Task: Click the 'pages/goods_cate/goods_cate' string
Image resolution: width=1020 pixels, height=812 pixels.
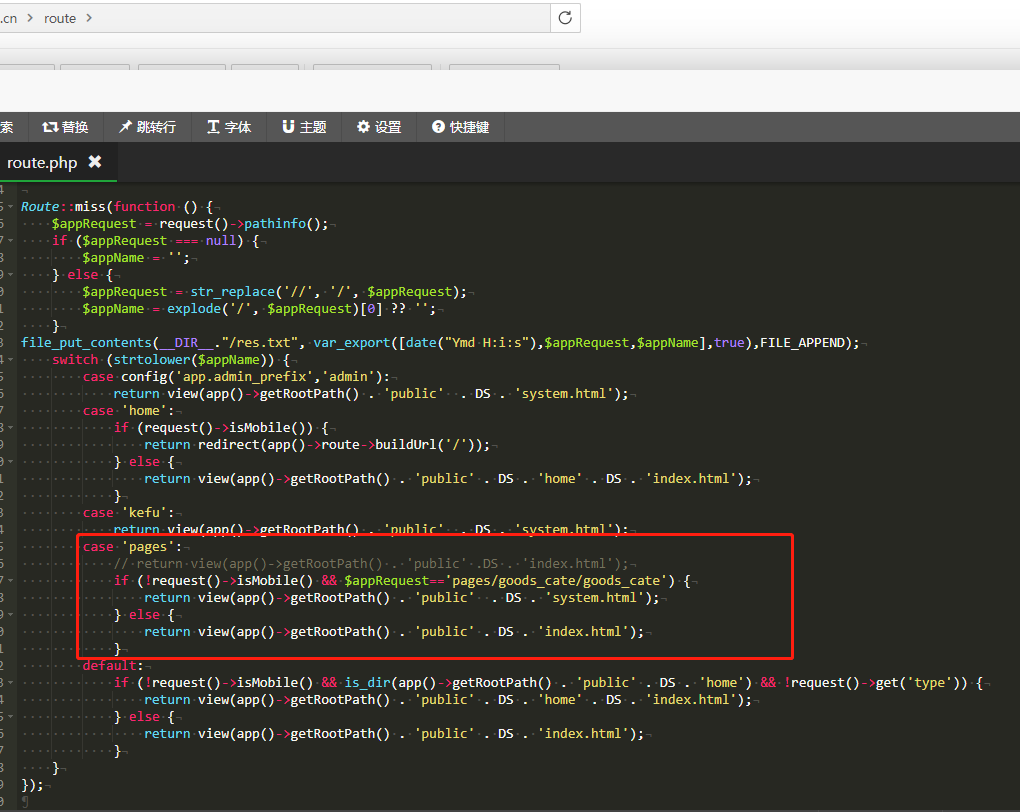Action: tap(559, 580)
